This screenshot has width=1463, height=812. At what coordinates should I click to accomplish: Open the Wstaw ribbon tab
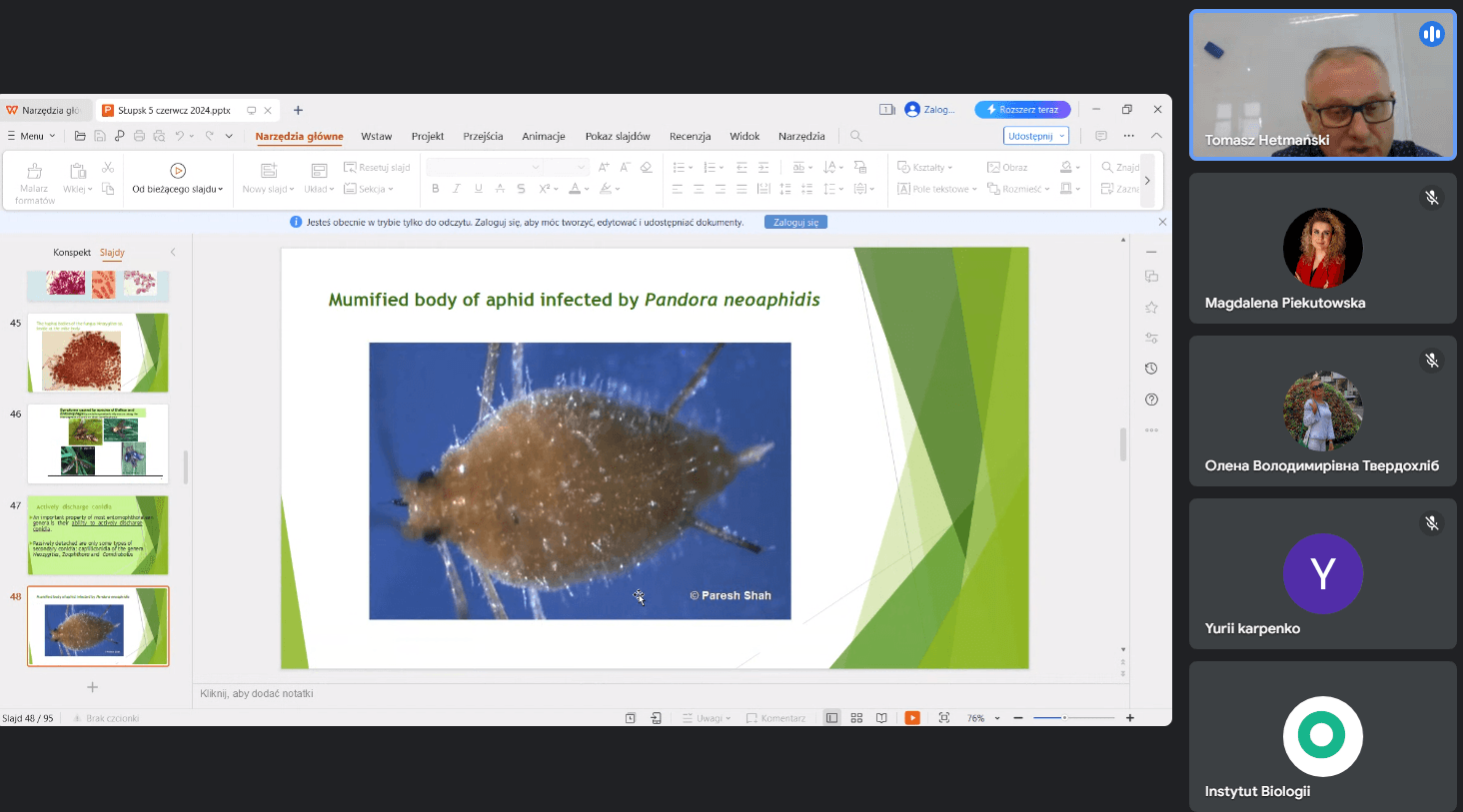[377, 137]
